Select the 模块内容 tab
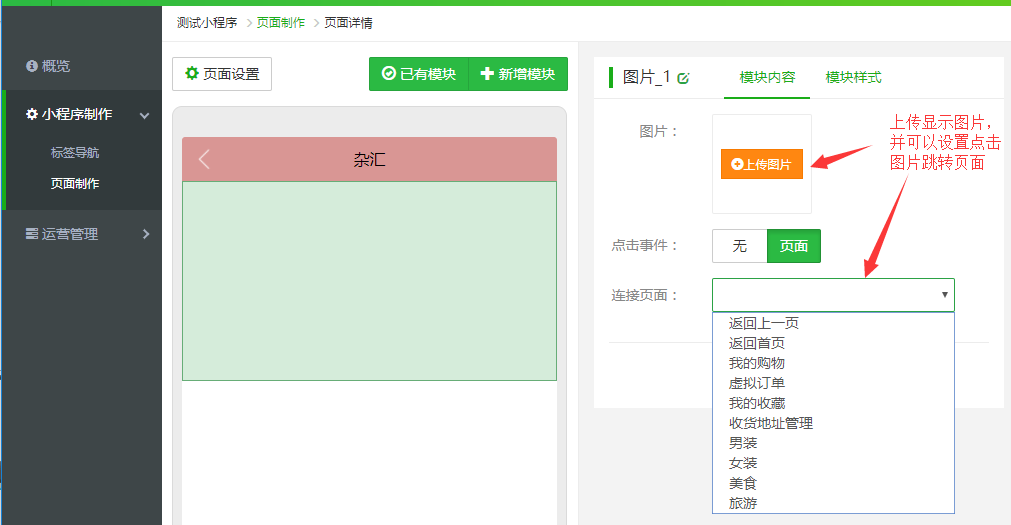The height and width of the screenshot is (525, 1011). pos(767,77)
